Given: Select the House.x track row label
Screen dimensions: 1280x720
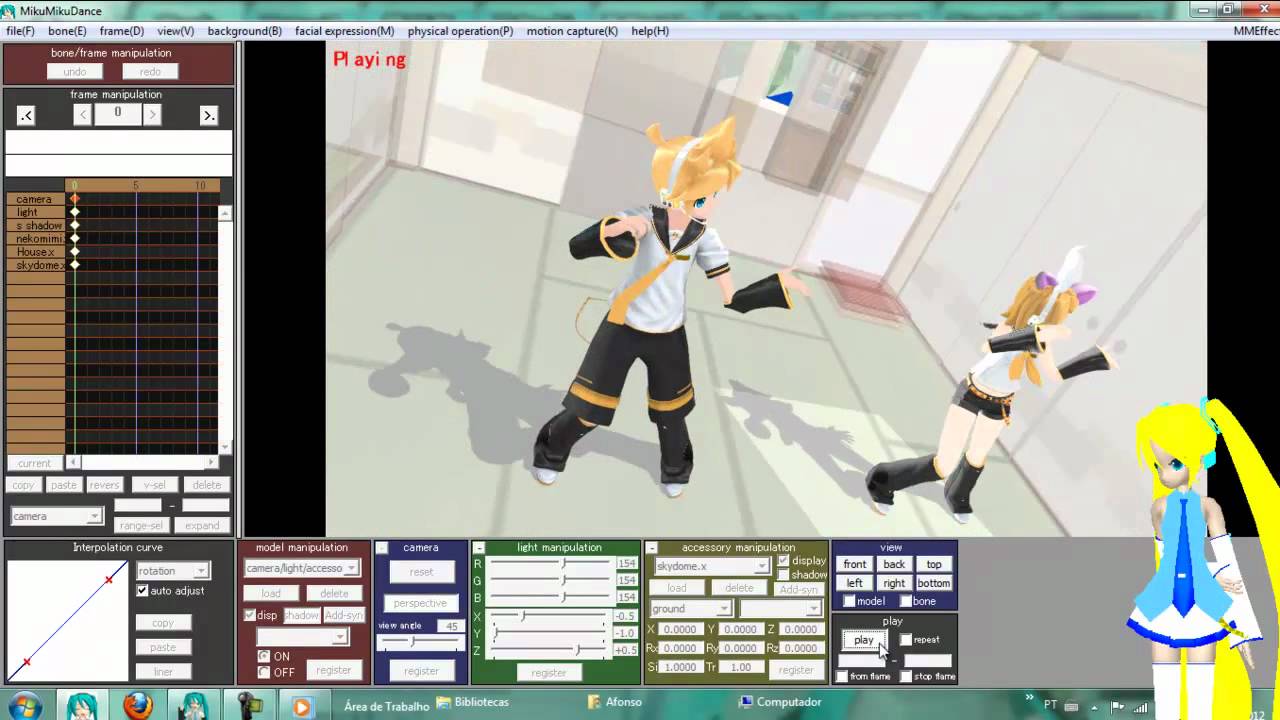Looking at the screenshot, I should coord(35,252).
